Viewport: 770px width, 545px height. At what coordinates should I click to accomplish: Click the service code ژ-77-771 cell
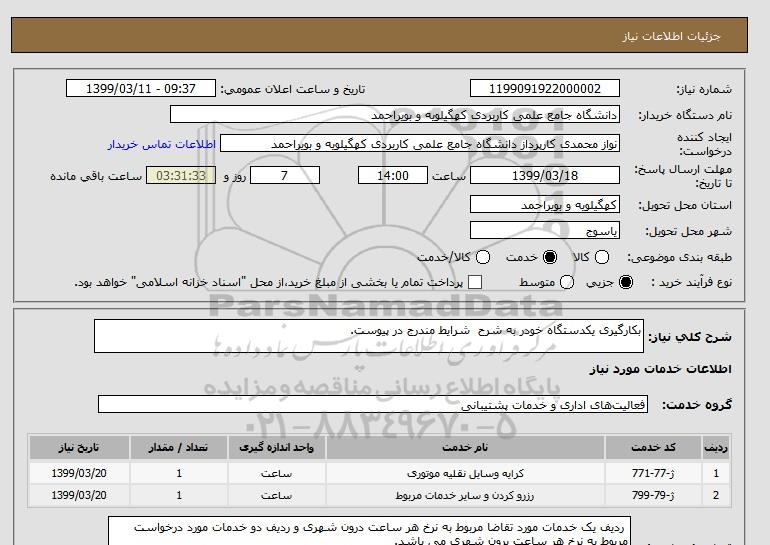pos(653,473)
